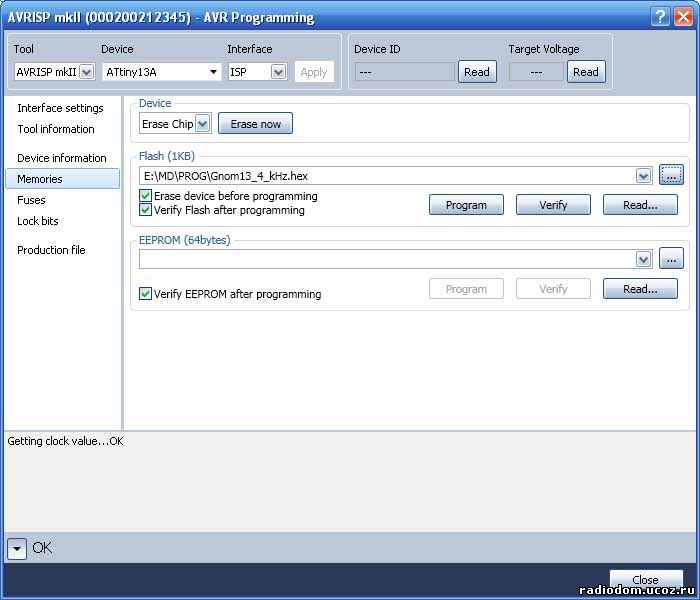Open the Production file page
700x600 pixels.
tap(51, 250)
